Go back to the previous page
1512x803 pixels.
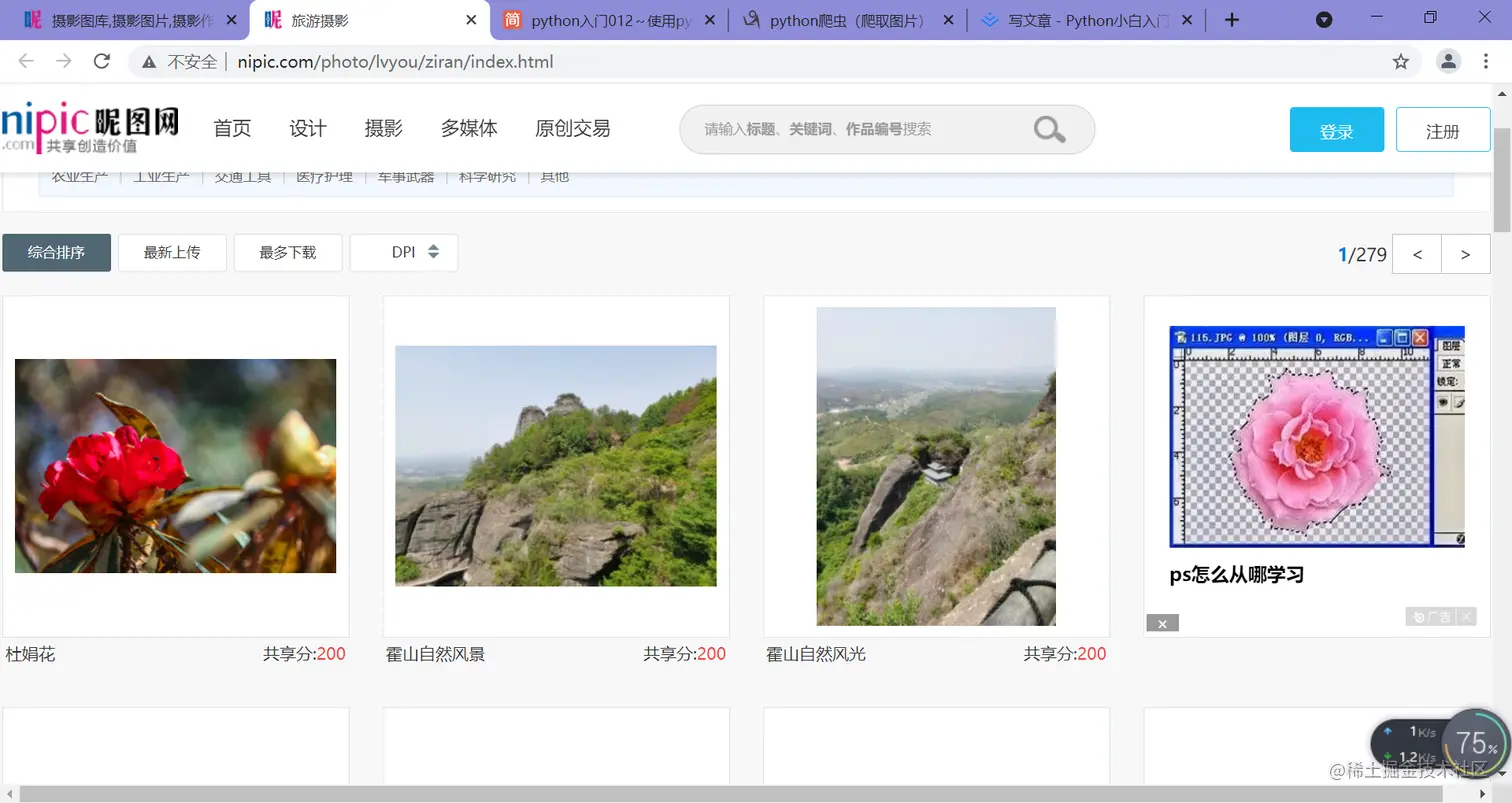tap(26, 62)
